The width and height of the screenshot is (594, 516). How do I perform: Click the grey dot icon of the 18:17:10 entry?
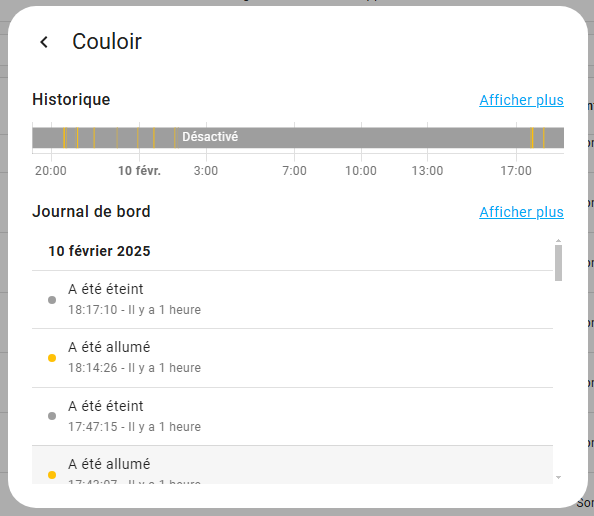click(52, 300)
